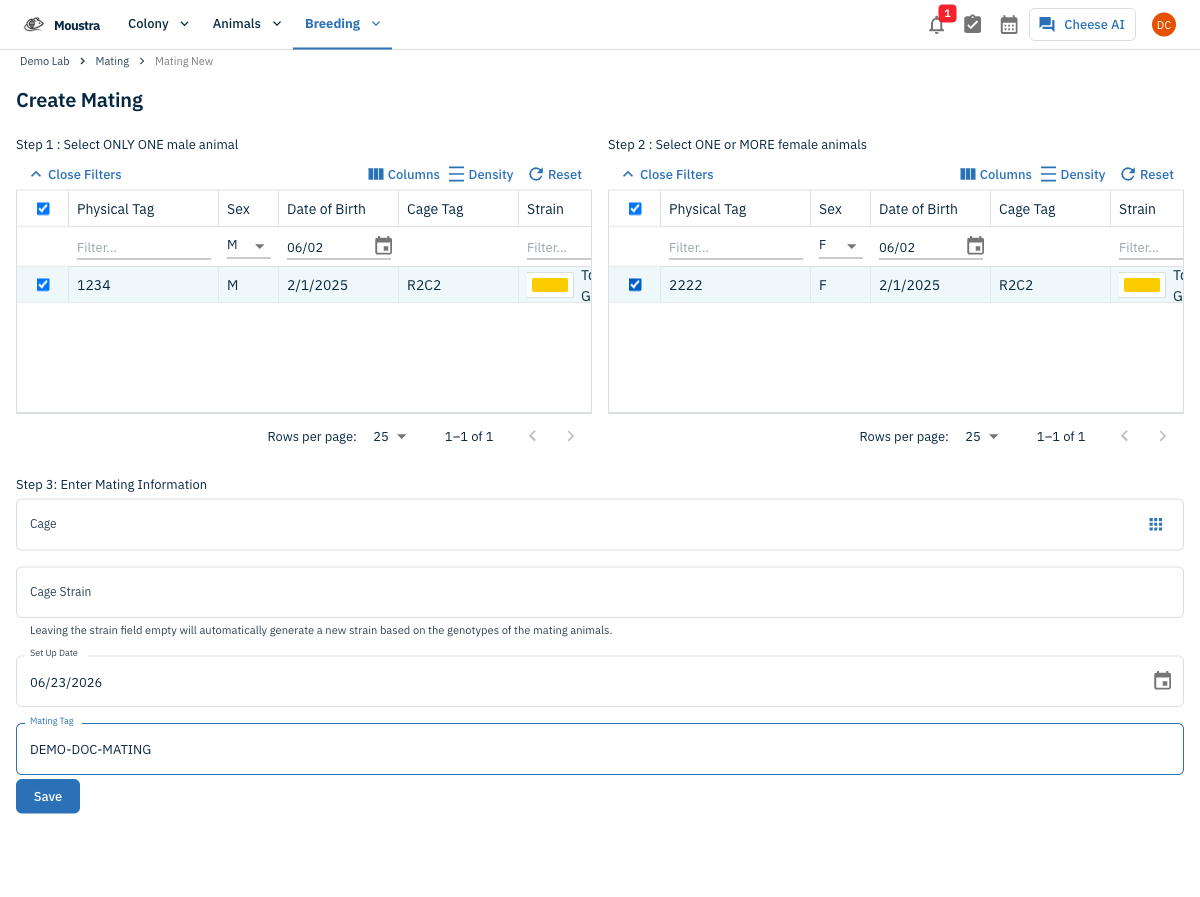
Task: Focus the female Physical Tag filter field
Action: pyautogui.click(x=736, y=247)
